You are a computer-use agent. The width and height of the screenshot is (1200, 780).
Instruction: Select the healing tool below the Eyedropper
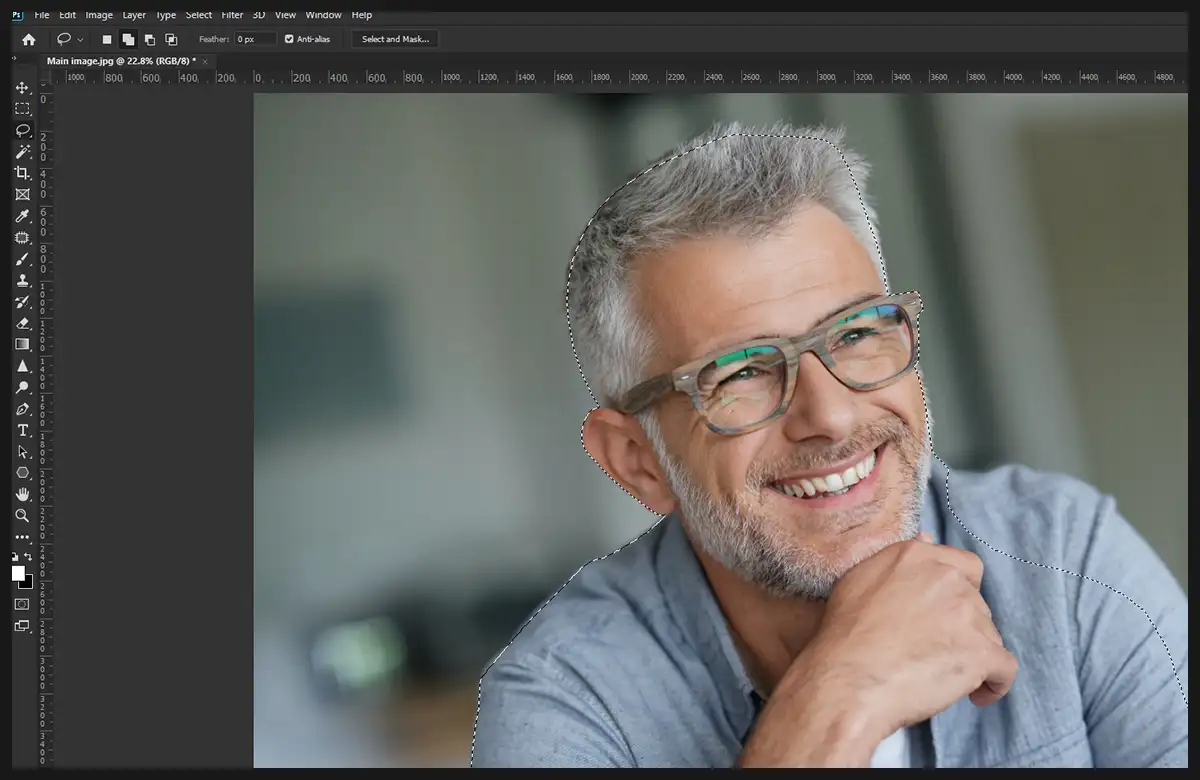pyautogui.click(x=22, y=238)
